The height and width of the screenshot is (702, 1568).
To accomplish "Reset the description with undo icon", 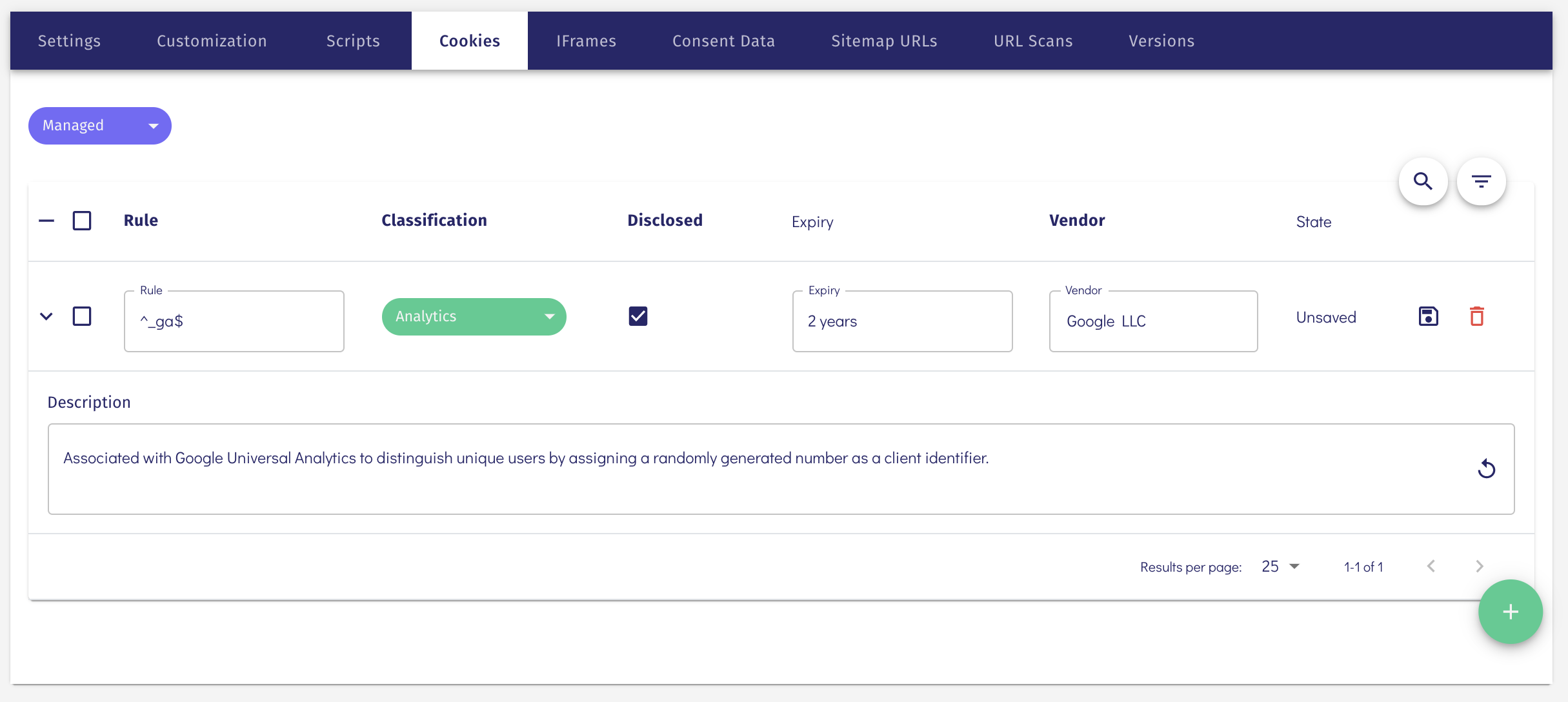I will pos(1486,468).
